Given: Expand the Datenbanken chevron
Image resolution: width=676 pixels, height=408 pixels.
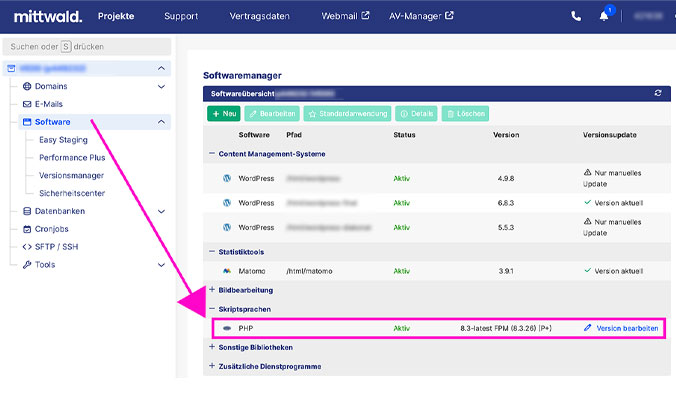Looking at the screenshot, I should [161, 211].
